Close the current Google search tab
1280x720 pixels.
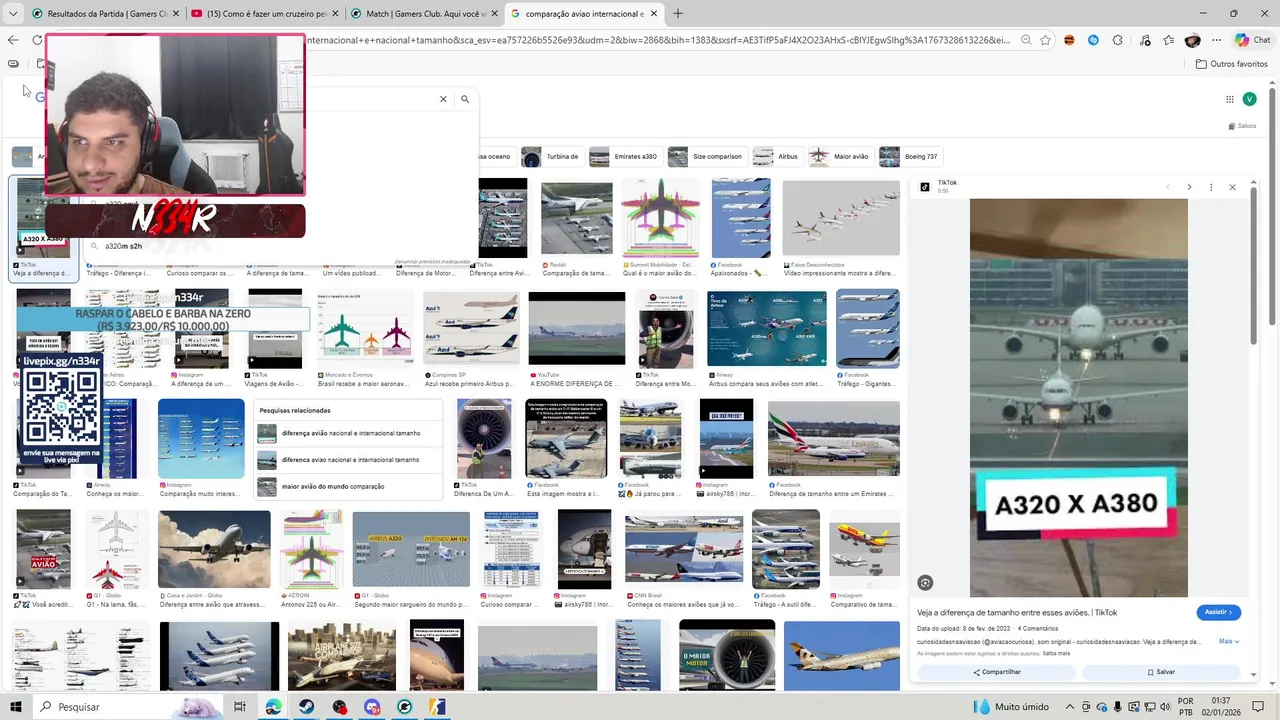654,13
